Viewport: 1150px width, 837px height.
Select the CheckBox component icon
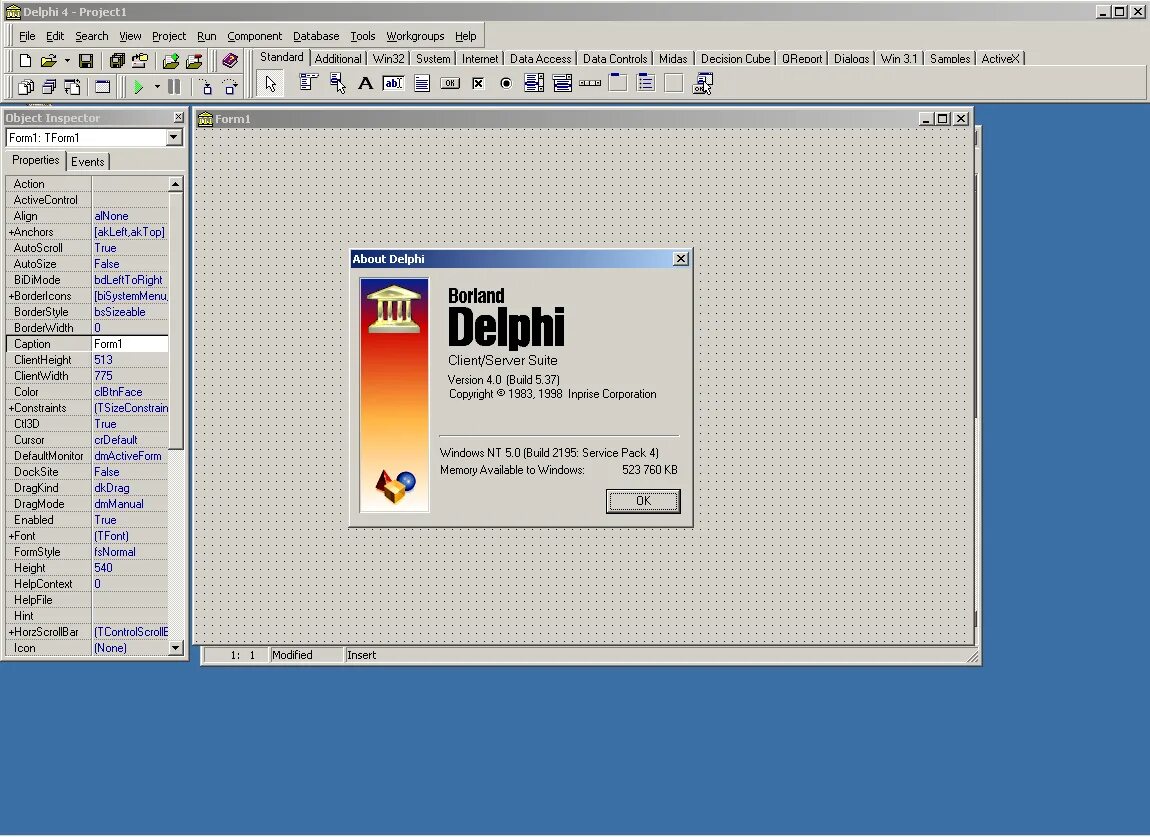click(x=478, y=83)
